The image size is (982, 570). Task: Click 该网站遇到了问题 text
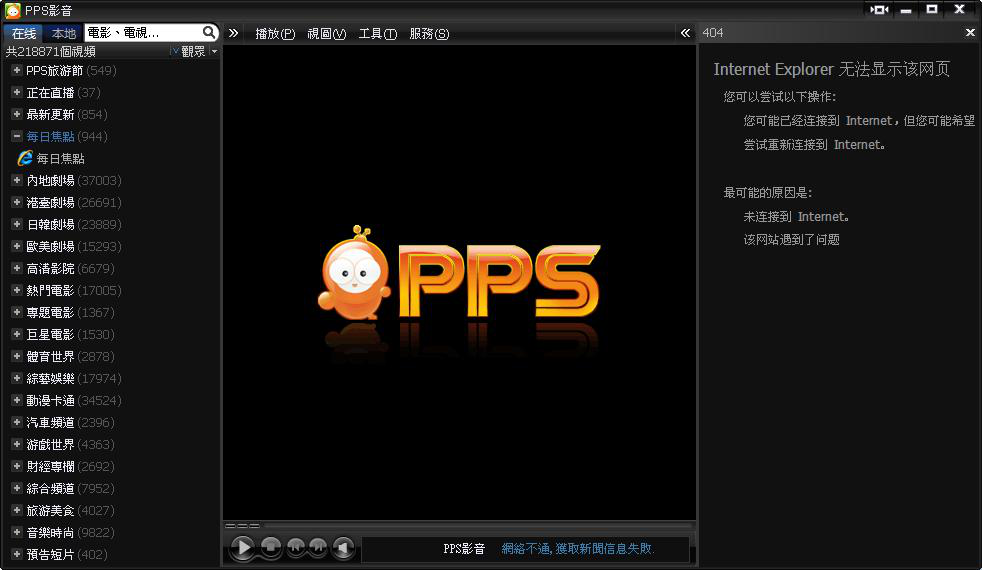(x=792, y=239)
